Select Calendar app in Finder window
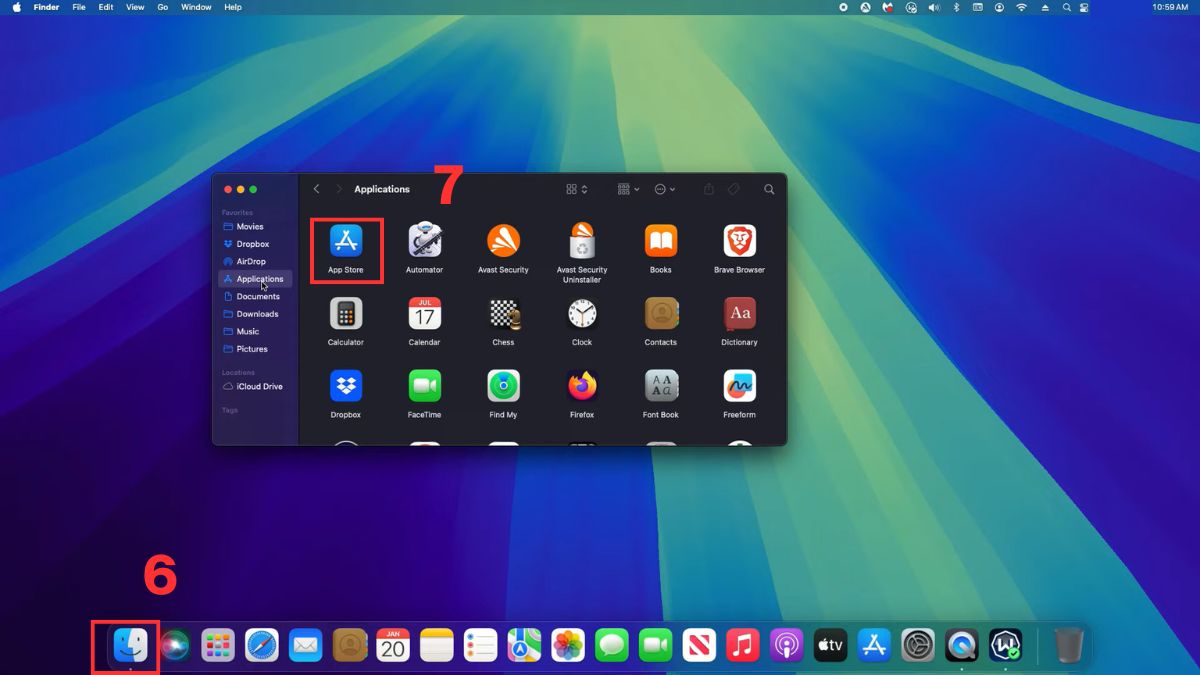 tap(425, 314)
